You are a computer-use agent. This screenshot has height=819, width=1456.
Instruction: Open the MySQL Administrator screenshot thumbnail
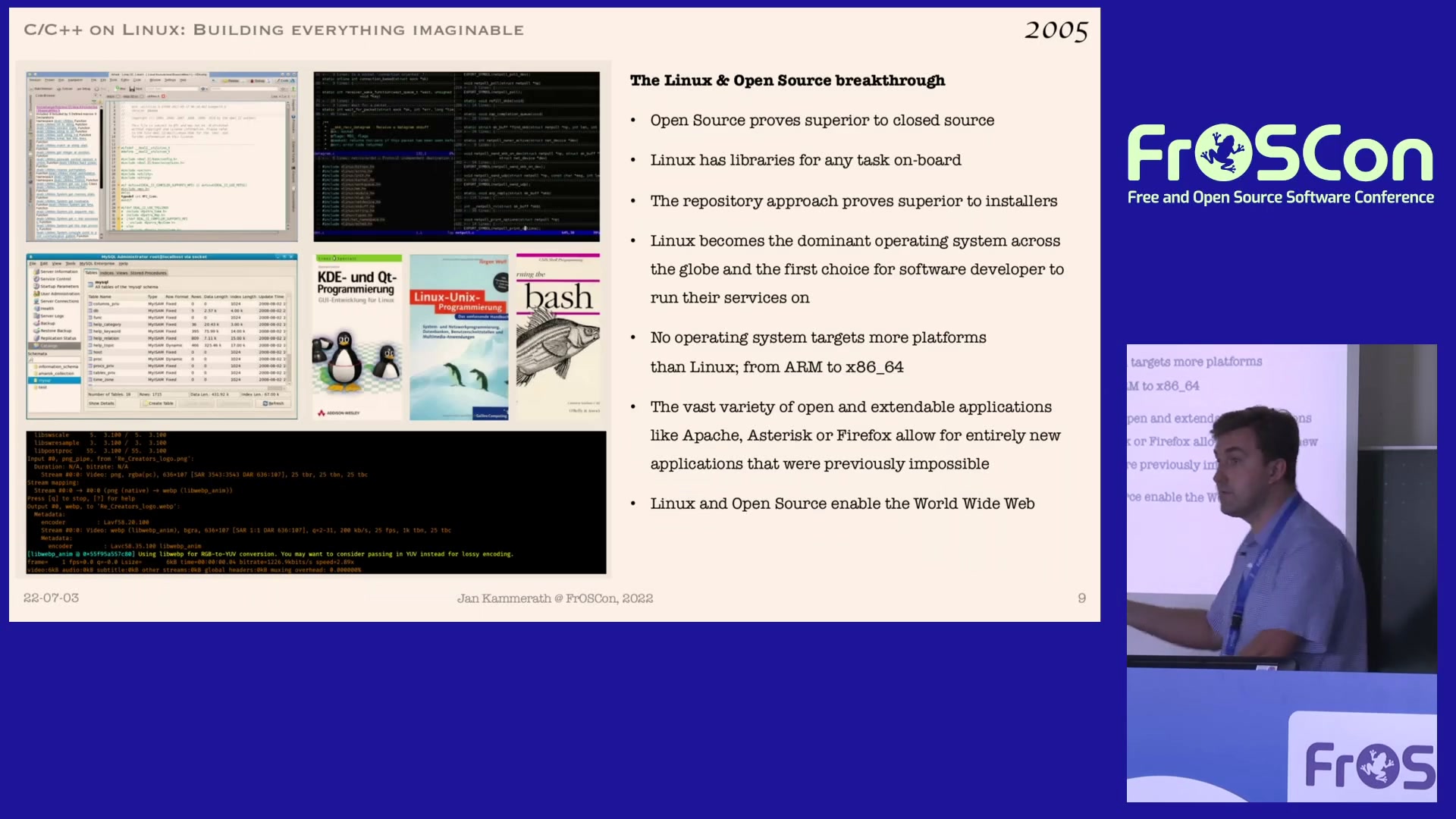point(162,337)
